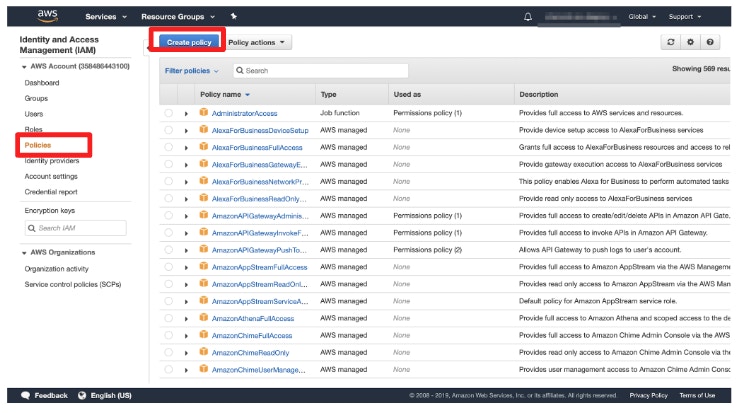The height and width of the screenshot is (413, 743).
Task: Open the Services menu
Action: tap(106, 17)
